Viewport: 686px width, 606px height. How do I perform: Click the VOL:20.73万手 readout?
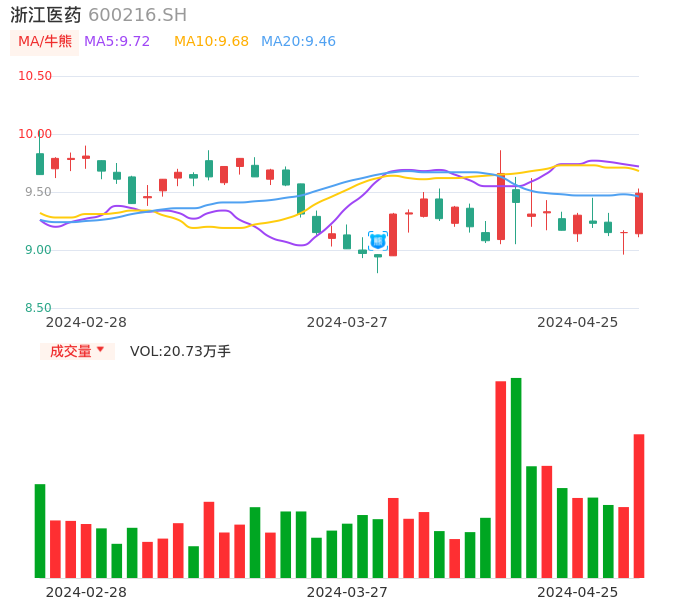click(x=180, y=351)
